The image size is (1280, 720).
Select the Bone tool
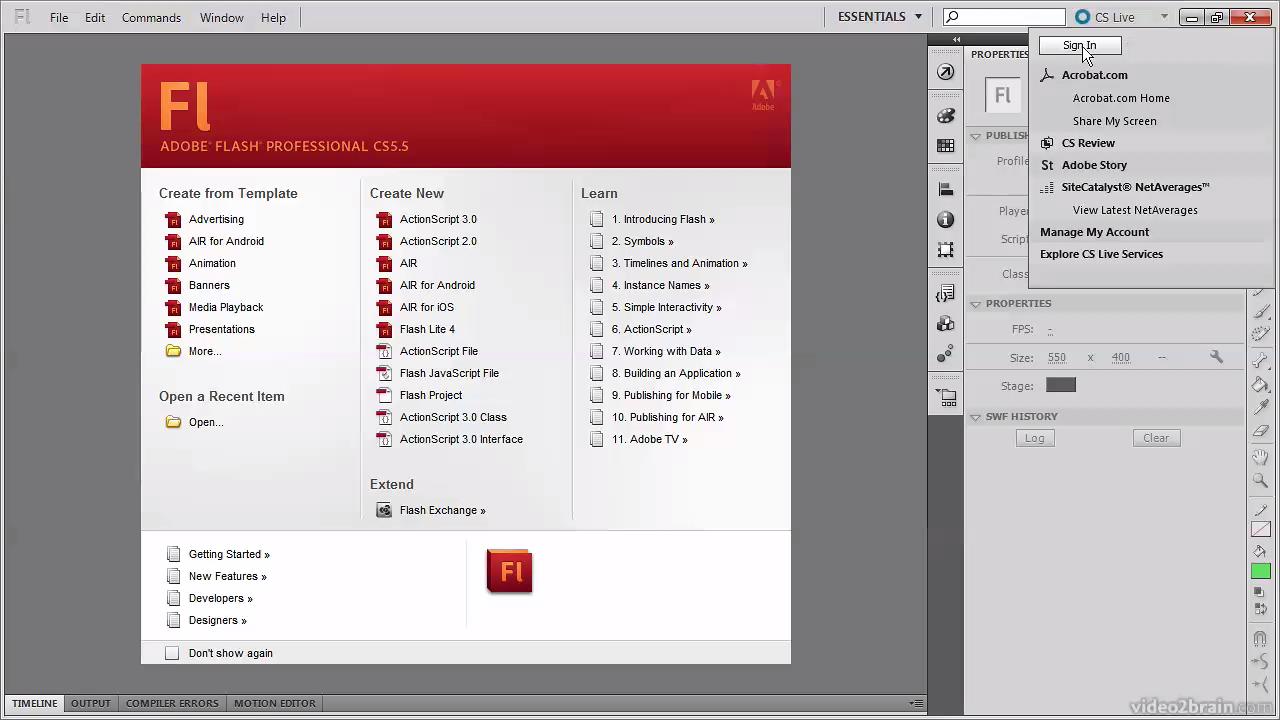pos(1261,360)
